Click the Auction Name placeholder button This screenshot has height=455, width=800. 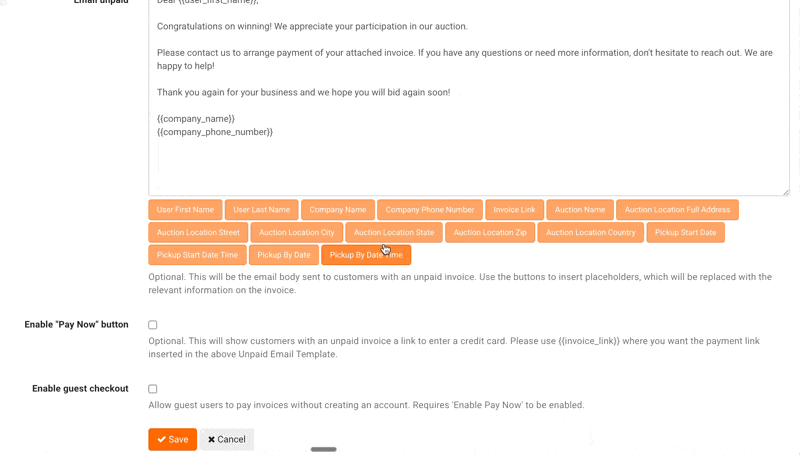click(580, 210)
